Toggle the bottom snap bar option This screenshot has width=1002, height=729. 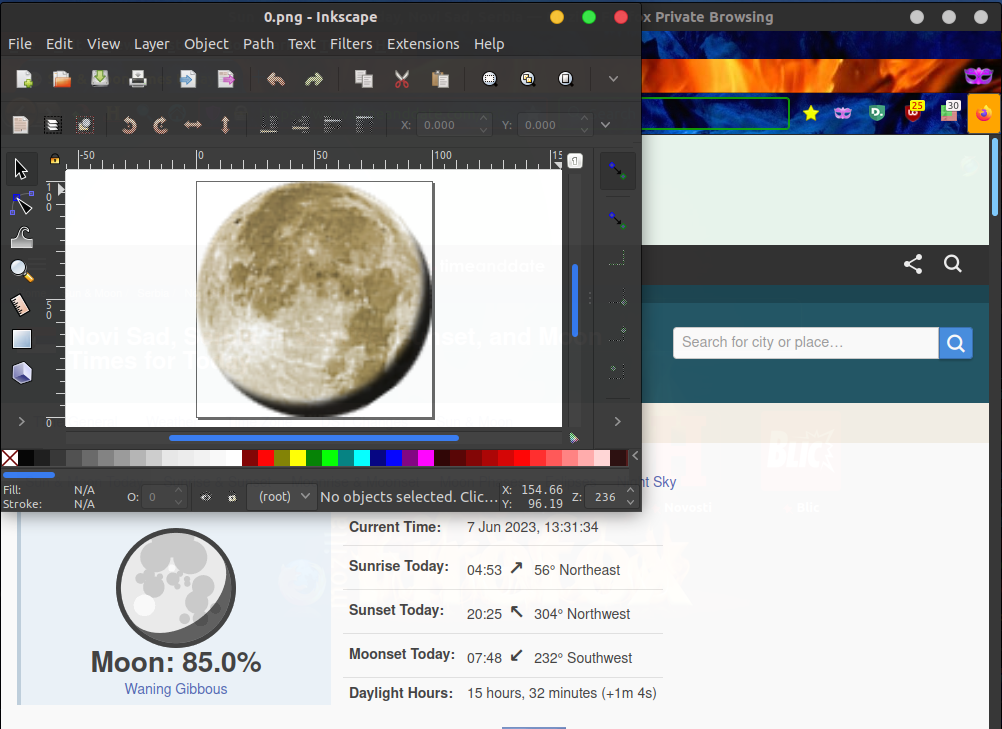pyautogui.click(x=617, y=370)
